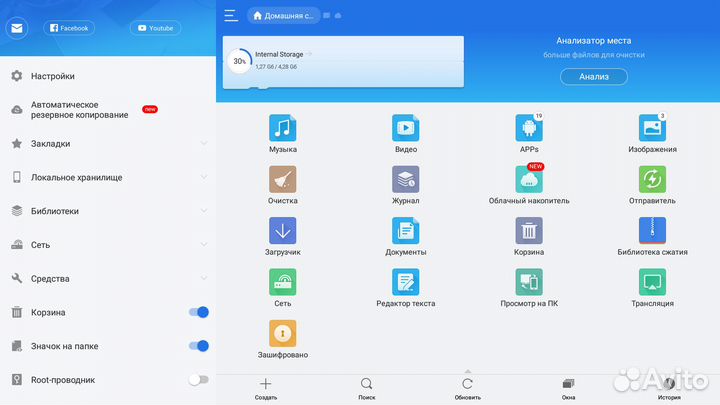Toggle the hamburger menu icon

(231, 16)
